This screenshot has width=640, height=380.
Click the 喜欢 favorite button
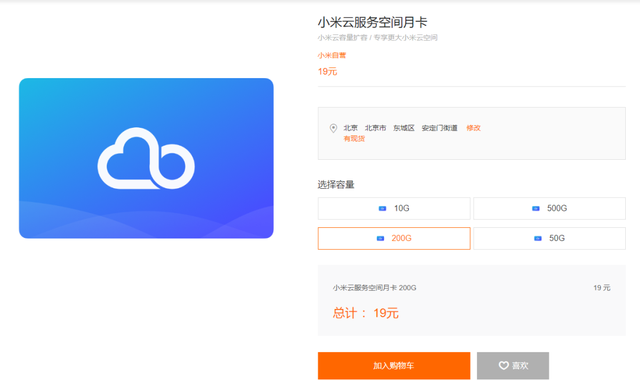tap(513, 365)
